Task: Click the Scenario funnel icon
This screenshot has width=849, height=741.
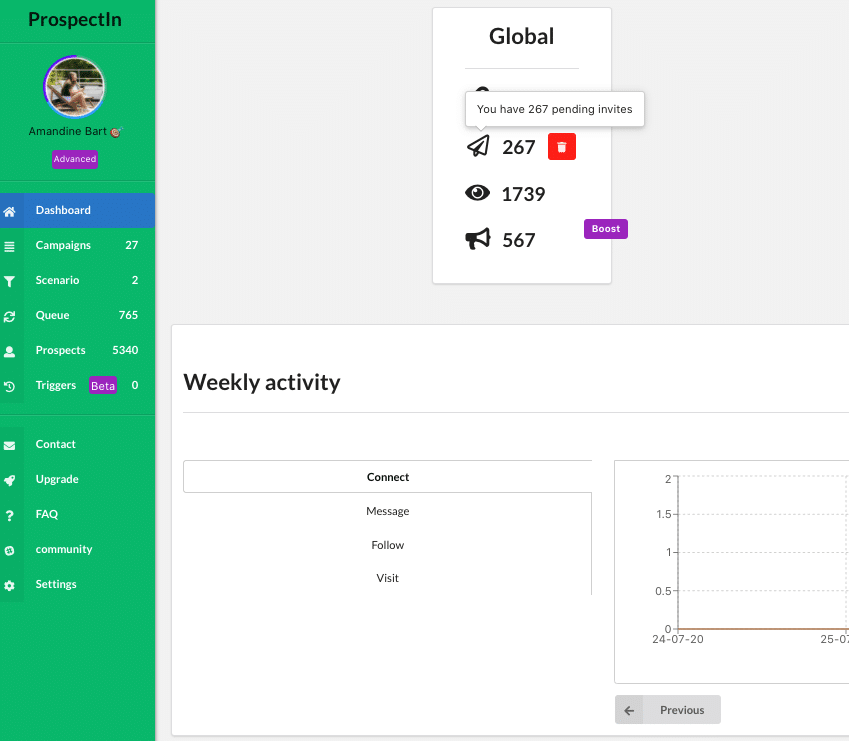Action: [x=9, y=281]
